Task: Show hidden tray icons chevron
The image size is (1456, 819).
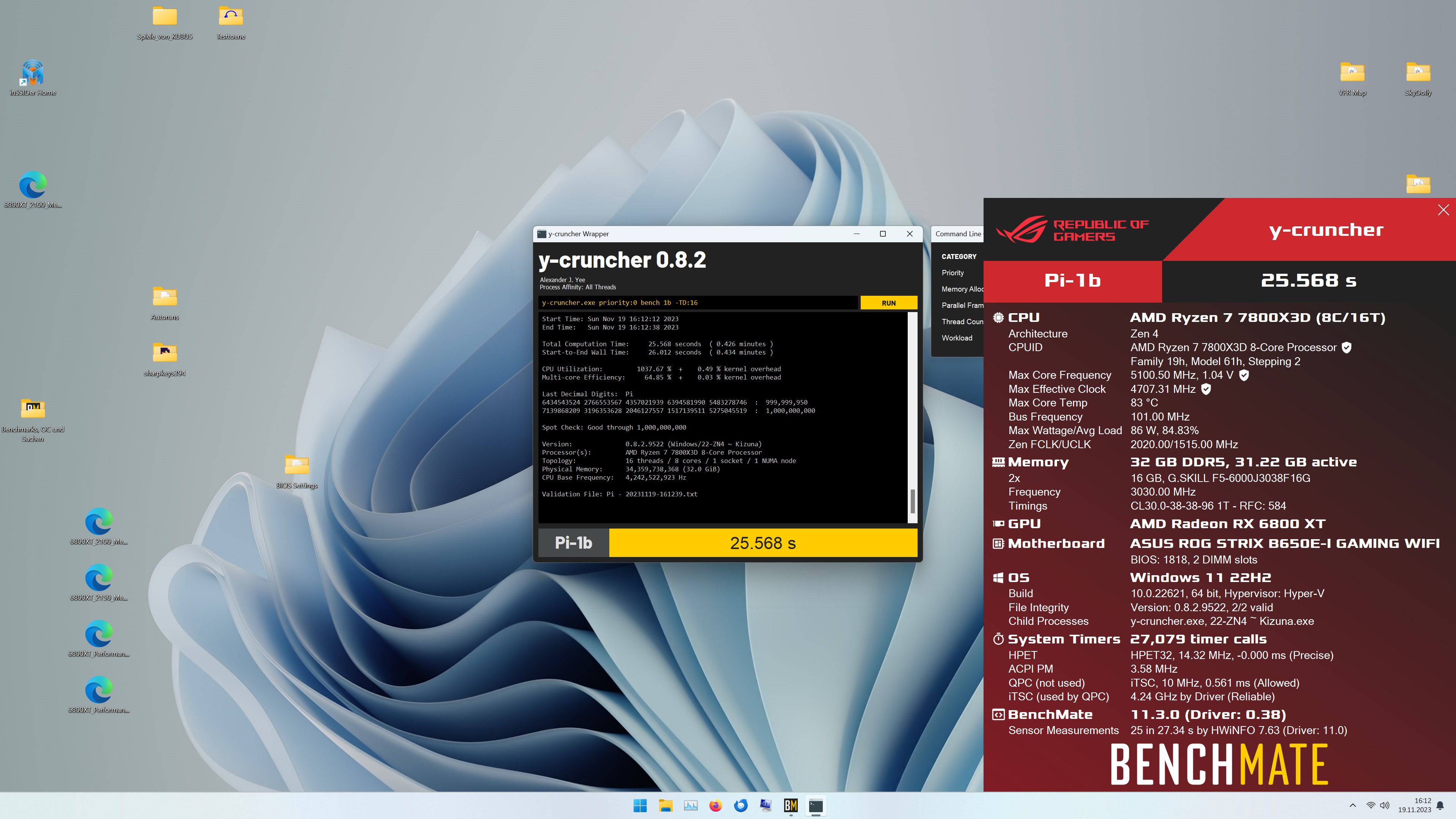Action: (x=1352, y=805)
